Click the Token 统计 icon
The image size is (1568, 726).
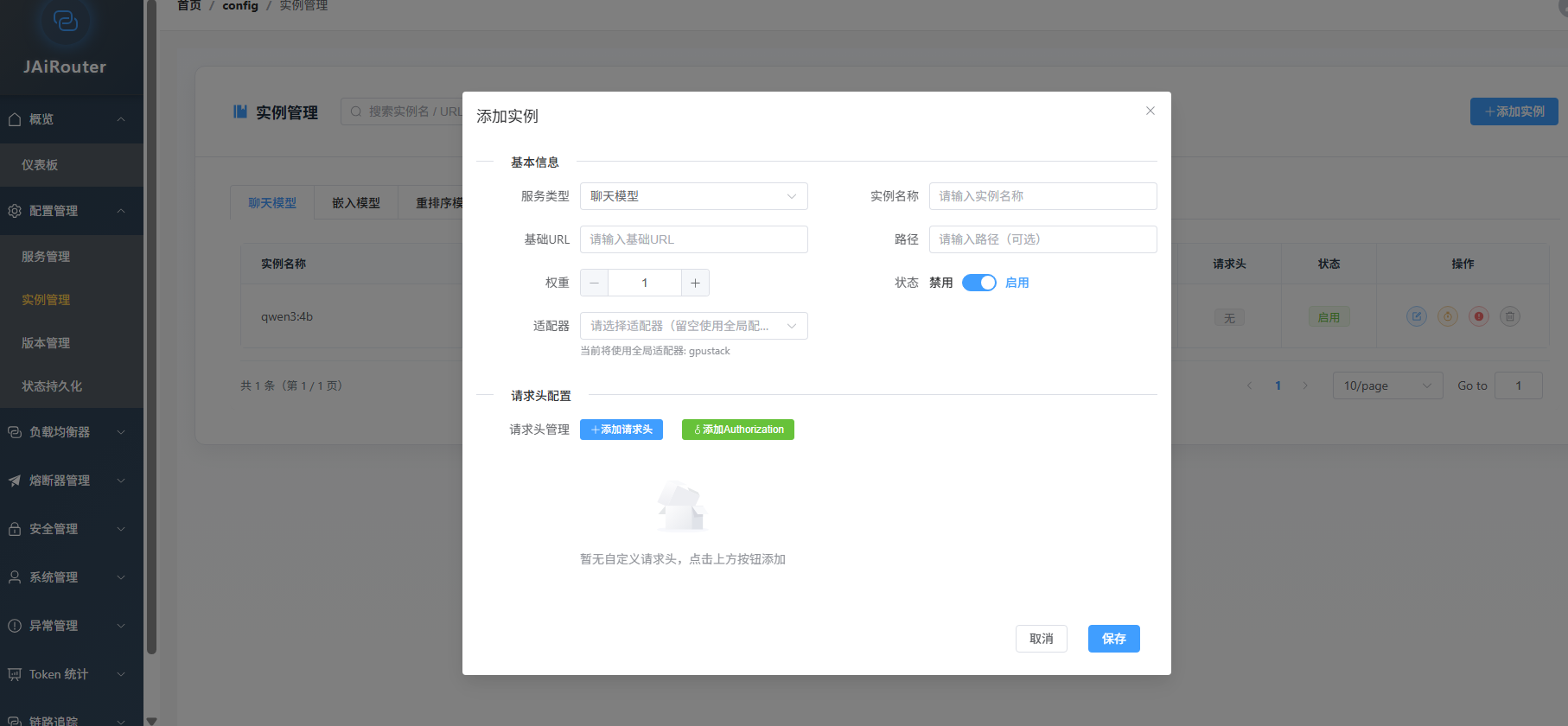point(15,674)
